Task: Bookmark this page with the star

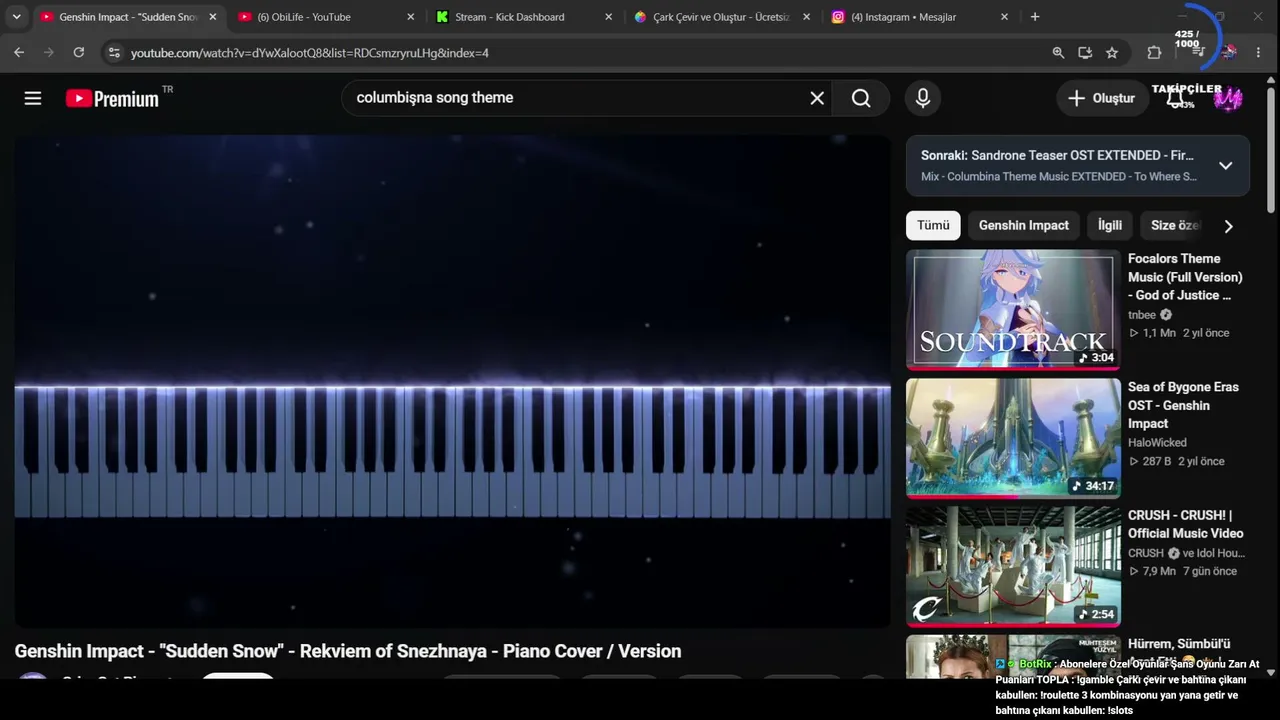Action: click(1112, 53)
